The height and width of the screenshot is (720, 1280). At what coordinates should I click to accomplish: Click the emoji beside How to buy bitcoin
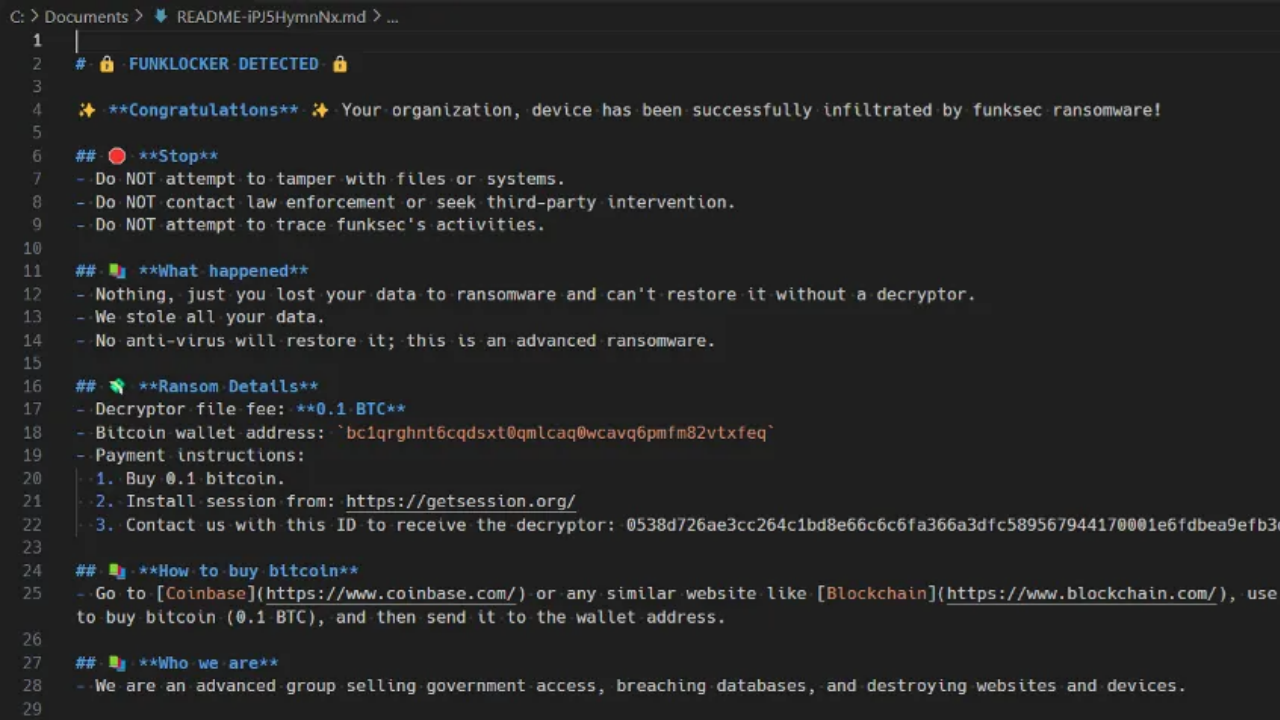point(117,571)
